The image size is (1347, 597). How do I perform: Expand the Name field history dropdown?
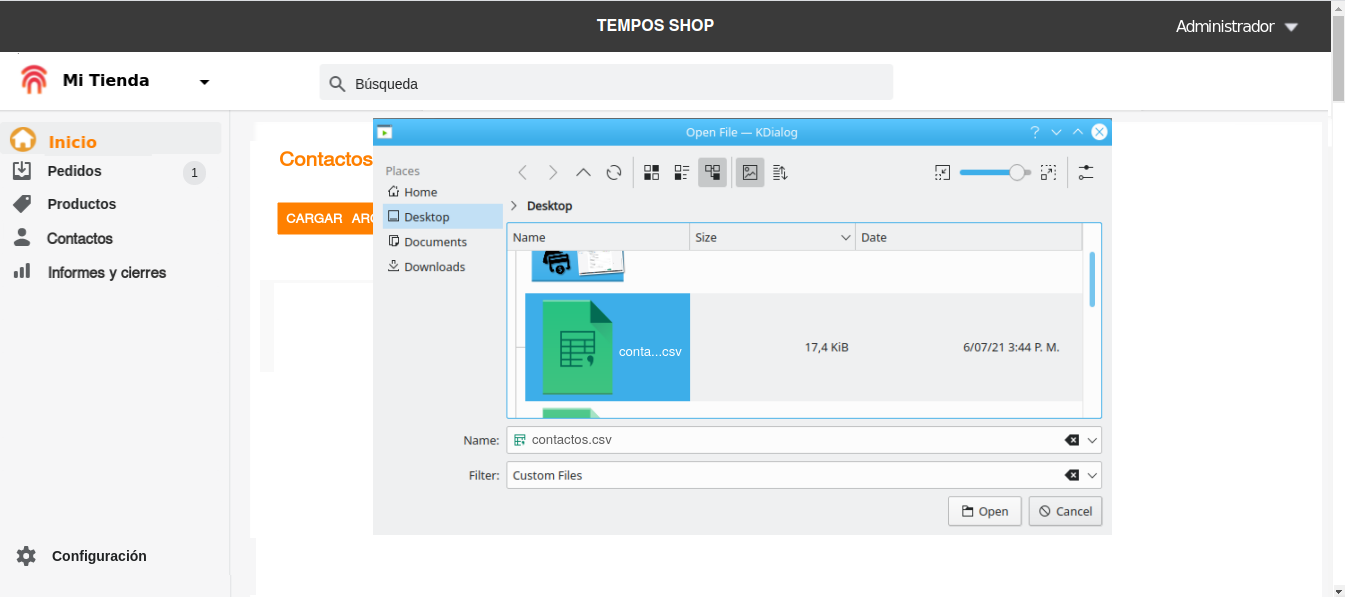[1092, 440]
